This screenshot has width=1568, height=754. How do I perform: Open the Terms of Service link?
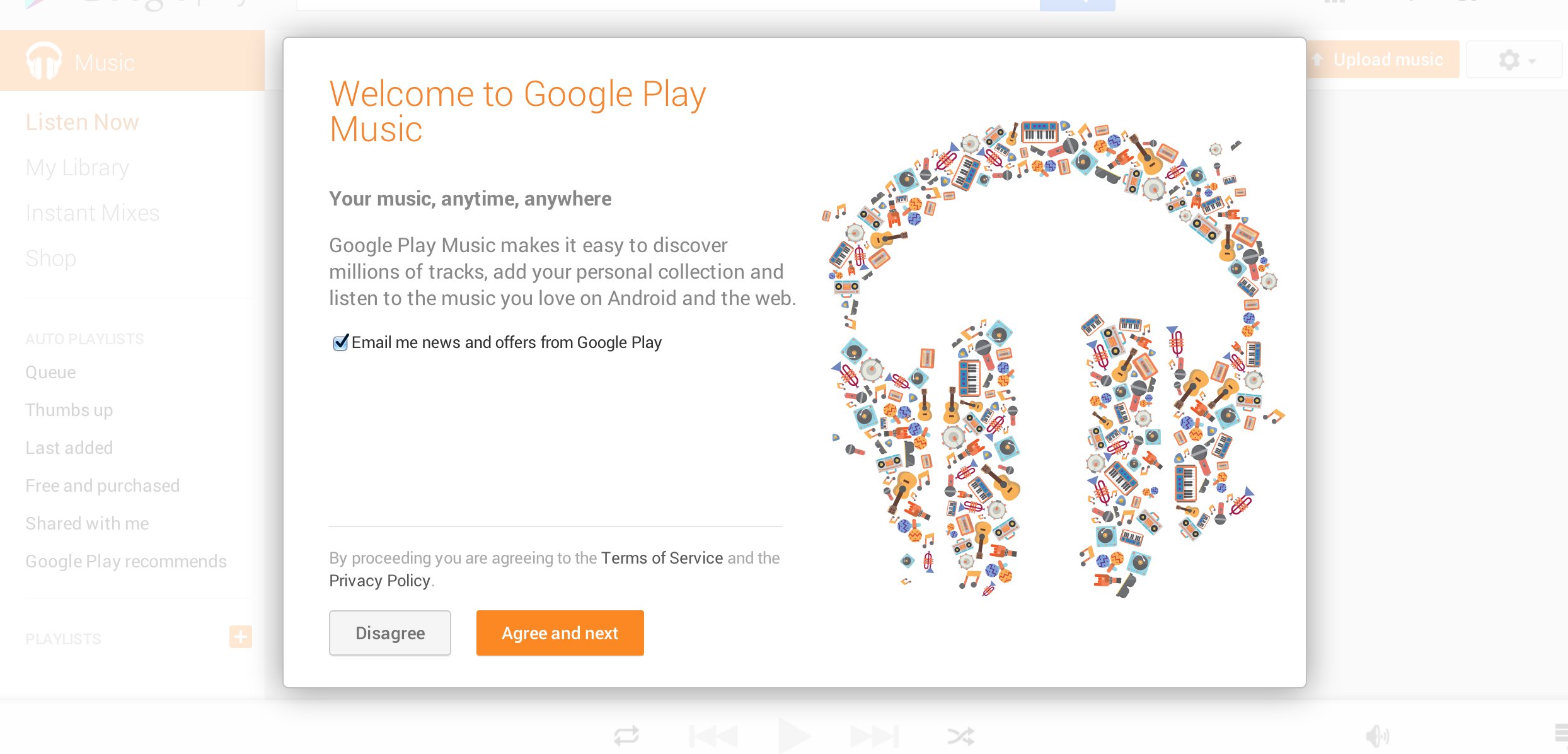(x=662, y=558)
